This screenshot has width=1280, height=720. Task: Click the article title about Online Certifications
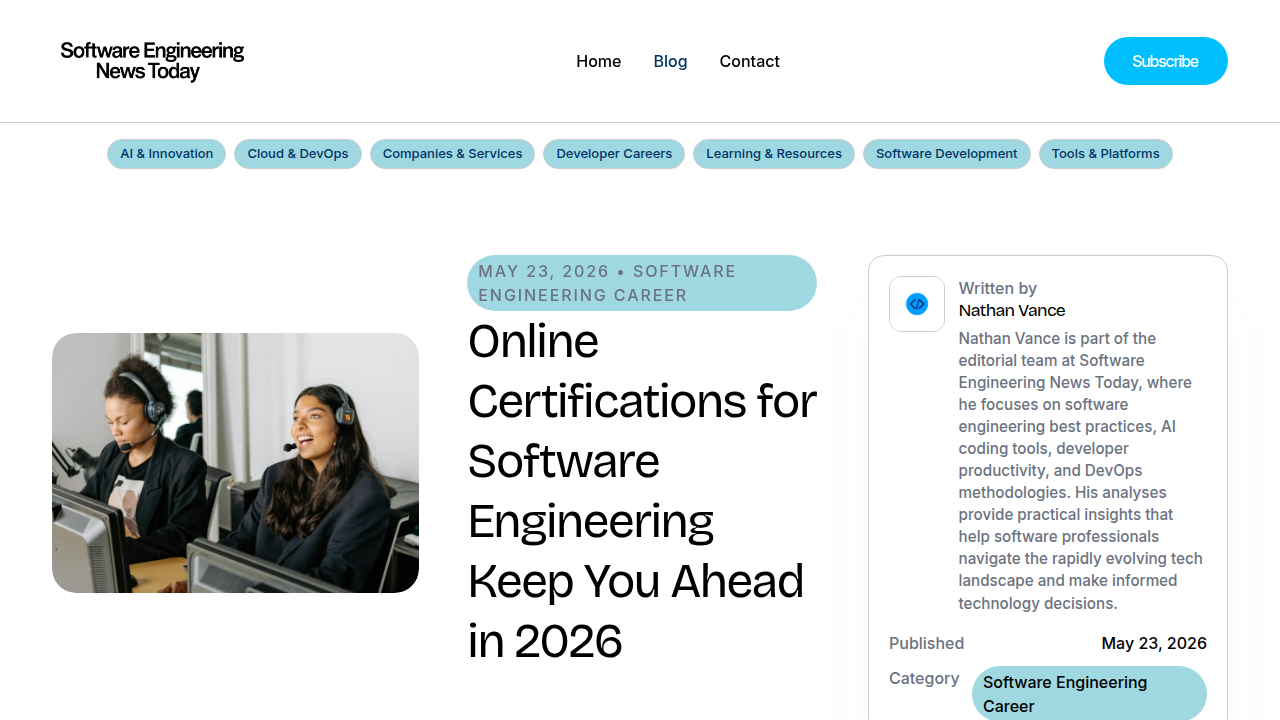[642, 491]
